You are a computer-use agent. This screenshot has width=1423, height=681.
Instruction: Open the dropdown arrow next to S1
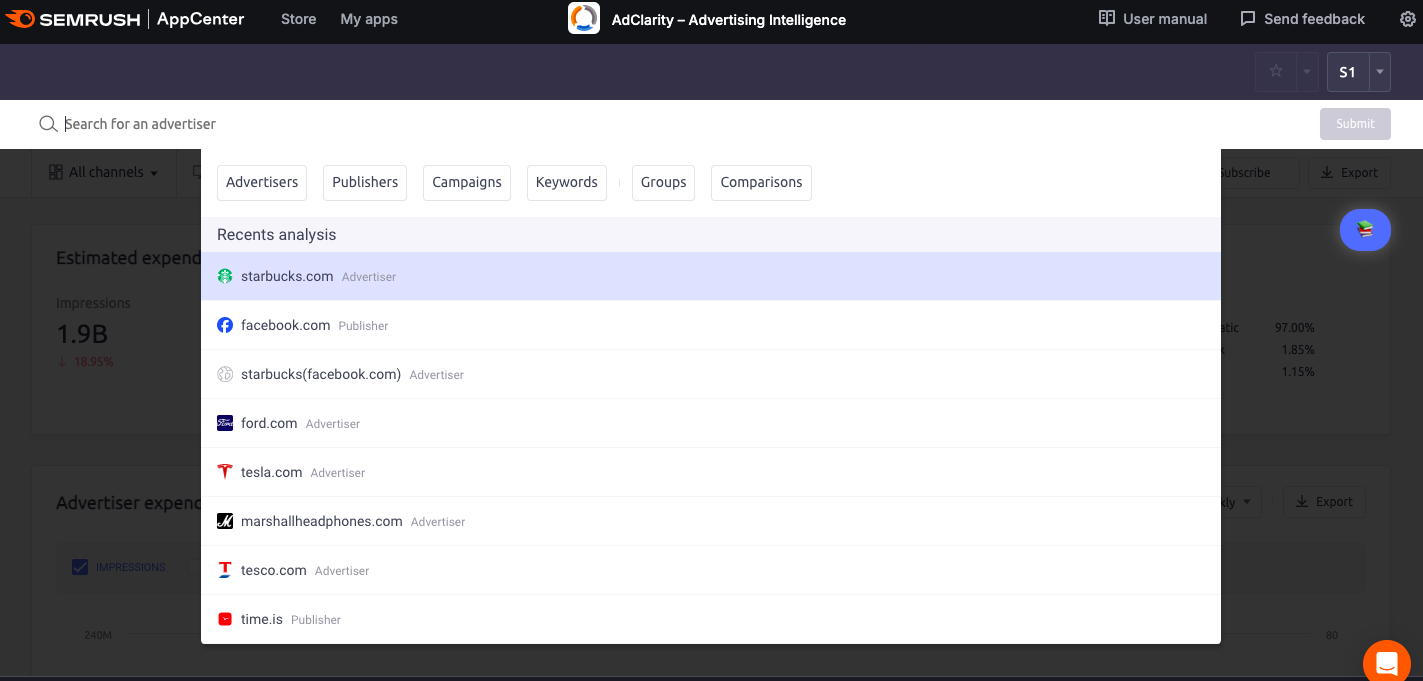(x=1380, y=72)
